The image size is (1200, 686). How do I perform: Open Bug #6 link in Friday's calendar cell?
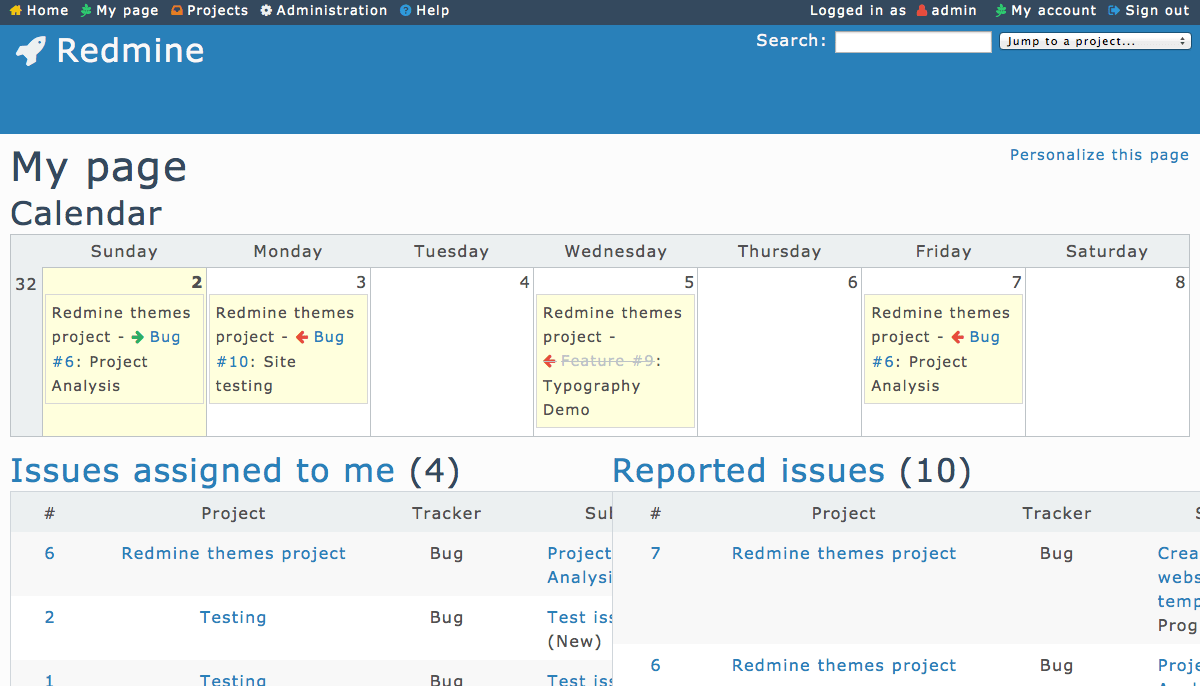[936, 349]
